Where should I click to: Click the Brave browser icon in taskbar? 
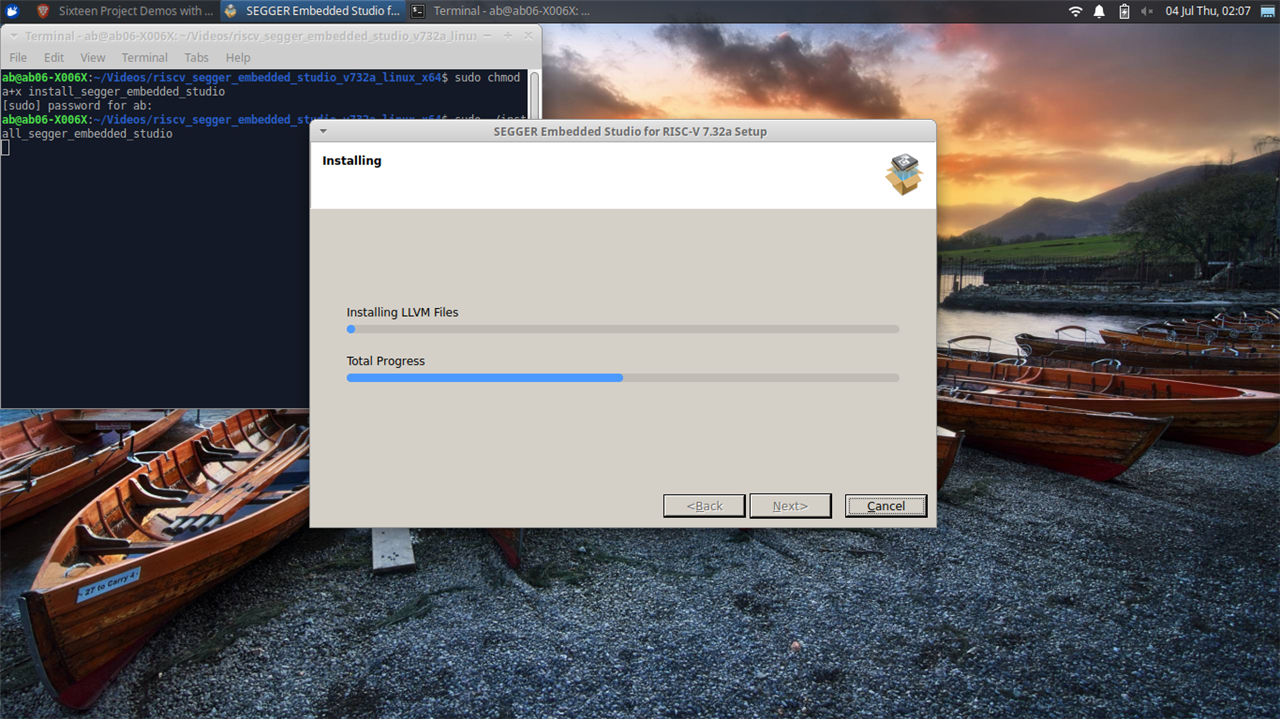(43, 11)
